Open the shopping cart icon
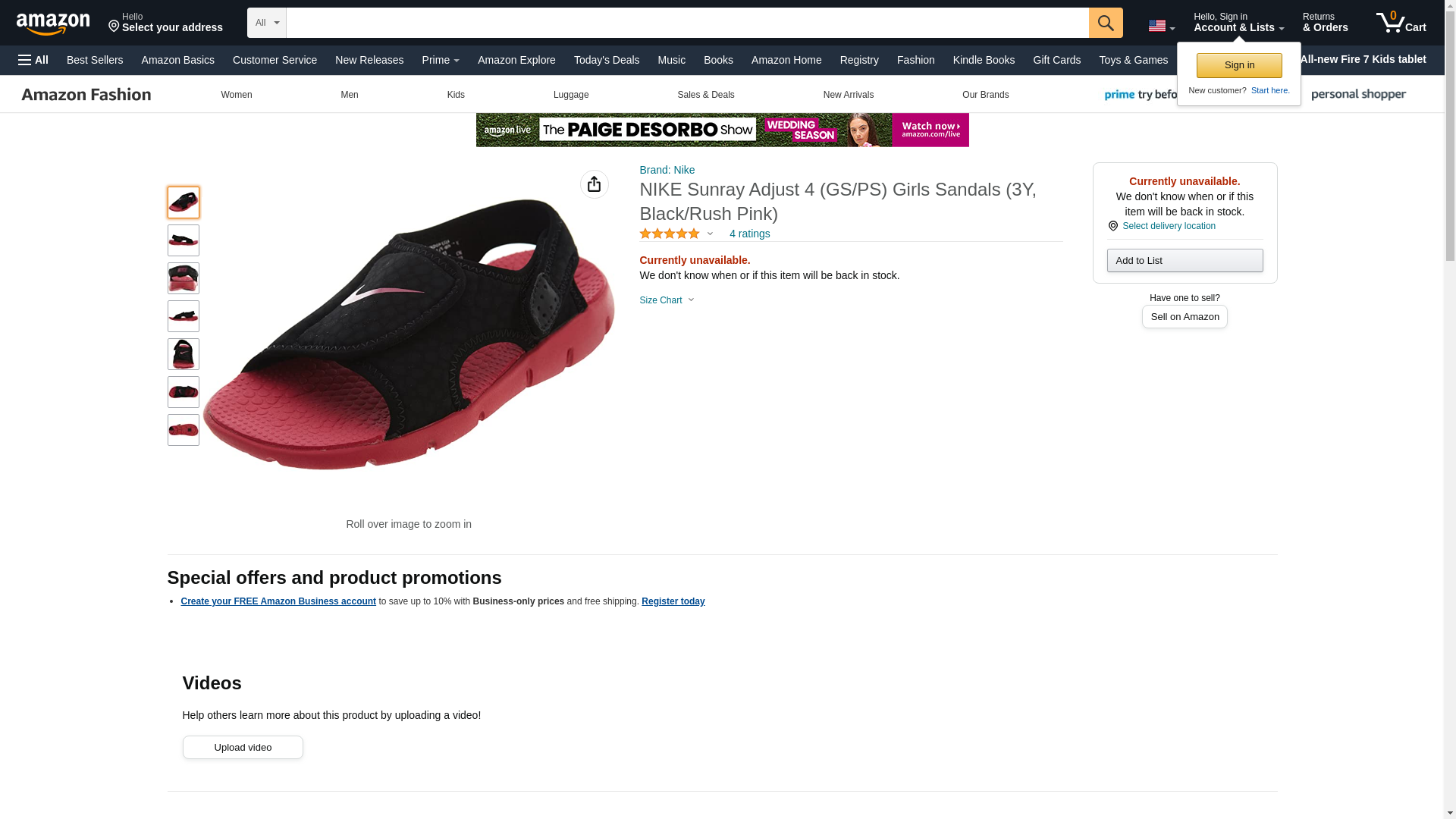1456x819 pixels. [1401, 22]
